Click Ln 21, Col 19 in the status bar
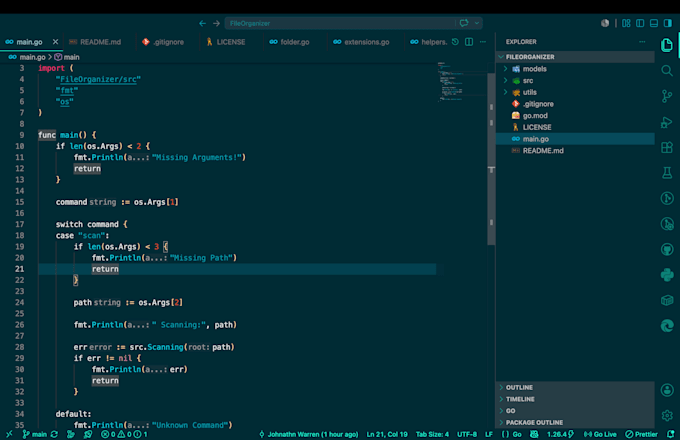The image size is (680, 440). tap(387, 434)
